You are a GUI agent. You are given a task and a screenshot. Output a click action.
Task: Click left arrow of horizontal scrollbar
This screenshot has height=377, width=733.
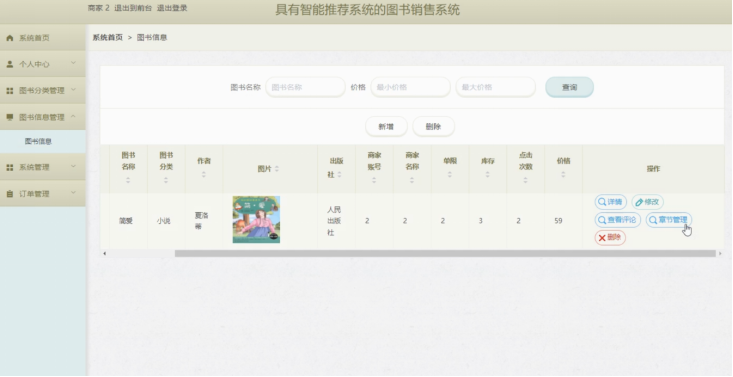pos(105,254)
